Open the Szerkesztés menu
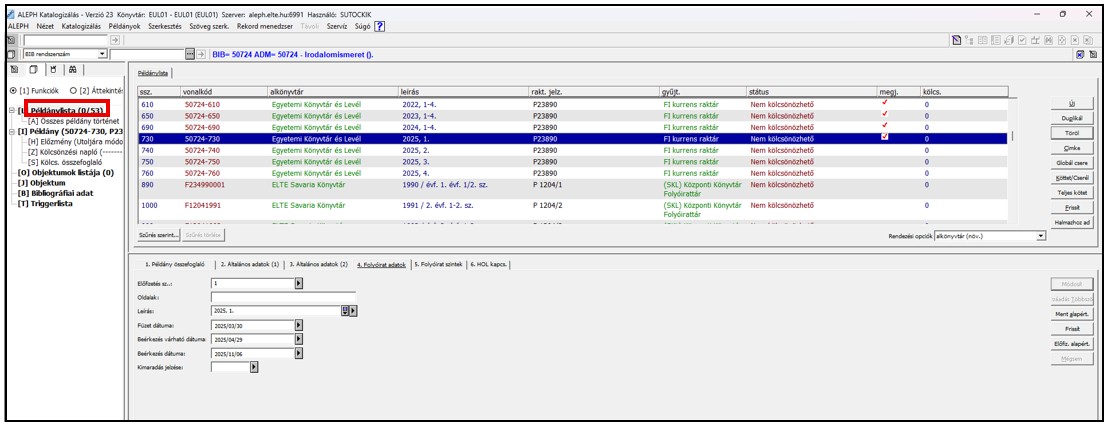Screen dimensions: 1107x425 (x=164, y=26)
